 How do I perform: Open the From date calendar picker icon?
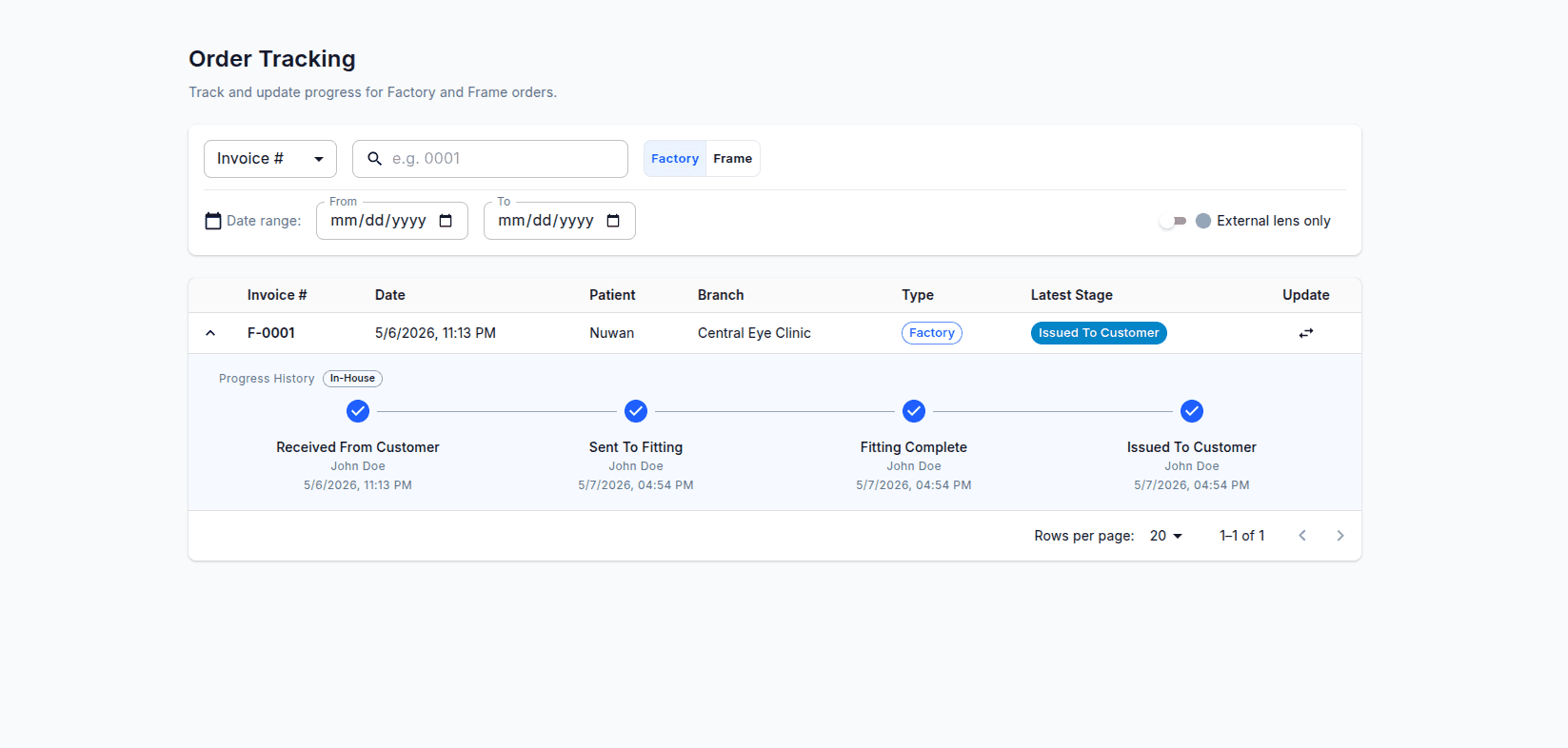[x=446, y=221]
